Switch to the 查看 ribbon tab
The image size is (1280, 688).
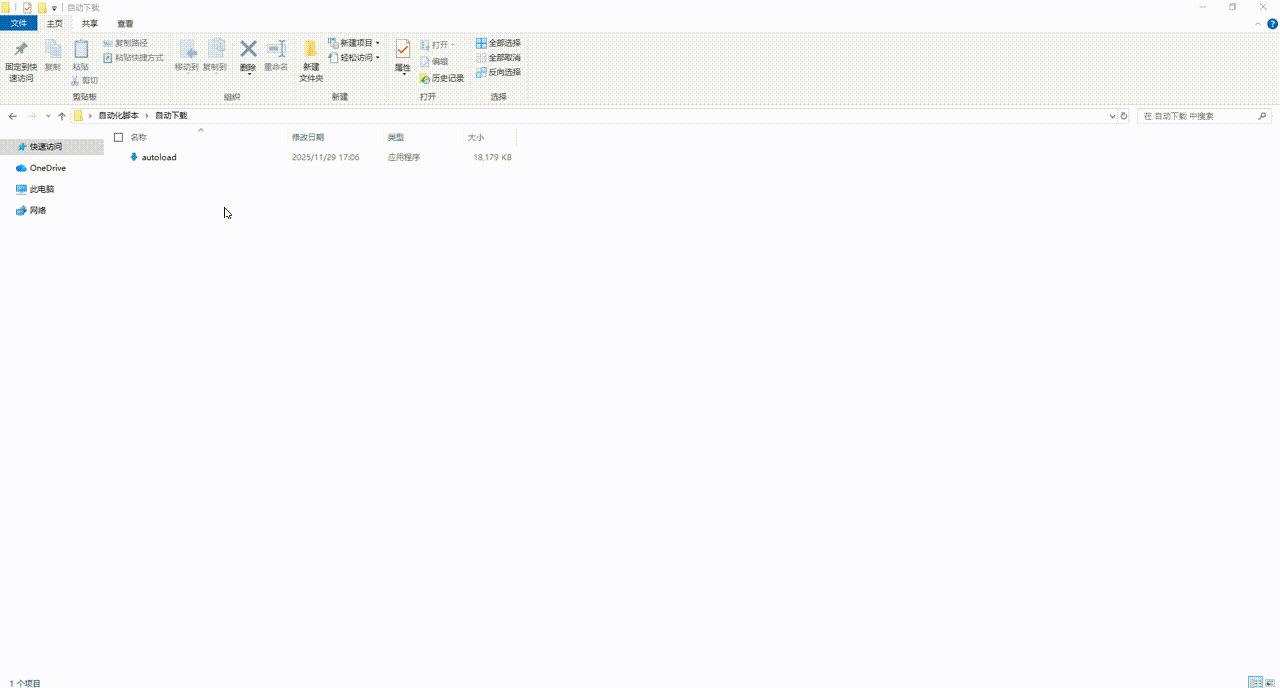tap(125, 23)
